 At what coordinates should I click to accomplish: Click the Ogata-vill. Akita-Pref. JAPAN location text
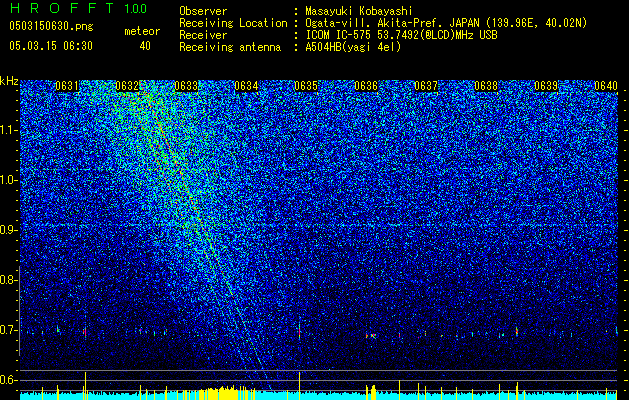446,23
